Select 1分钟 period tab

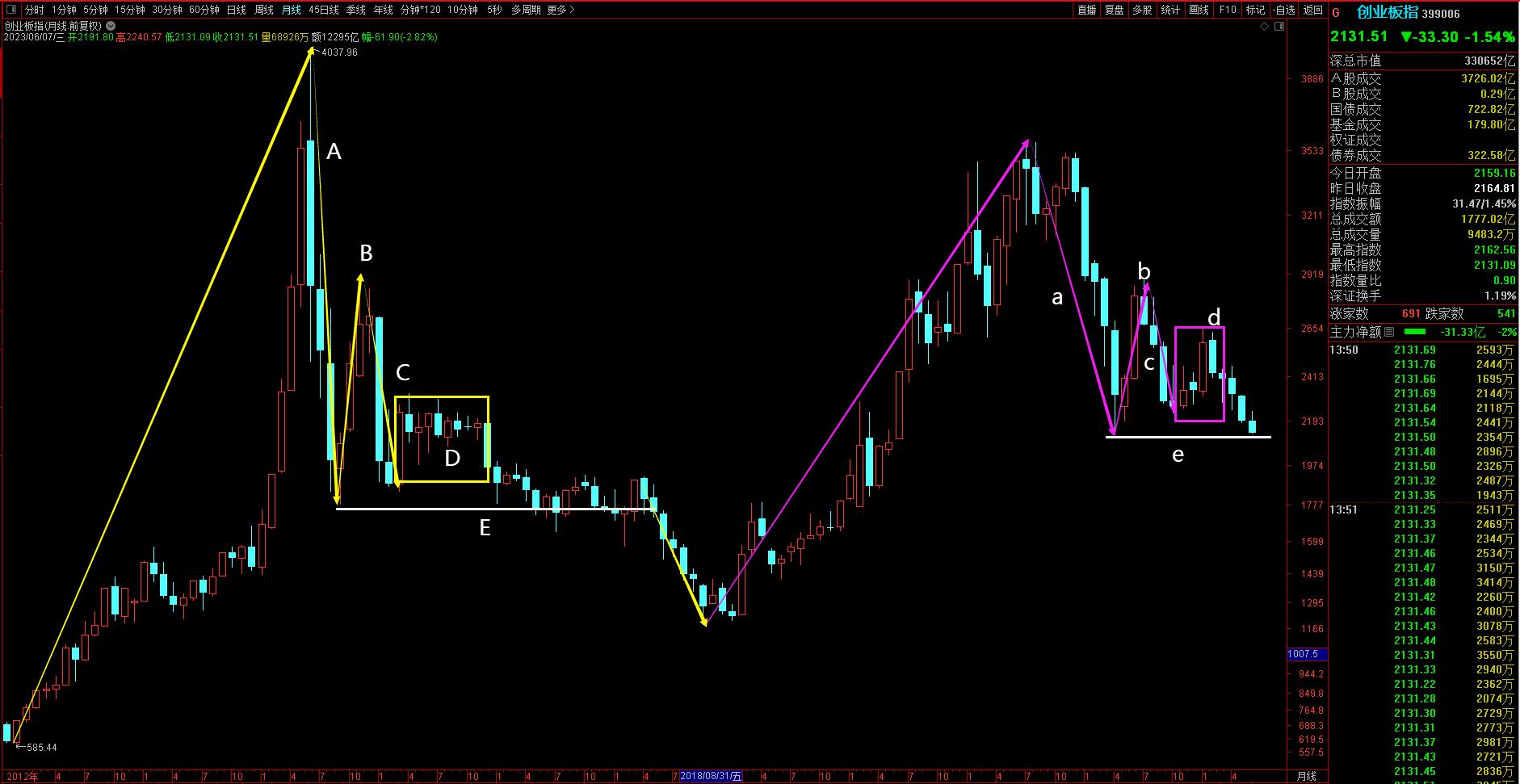[65, 10]
